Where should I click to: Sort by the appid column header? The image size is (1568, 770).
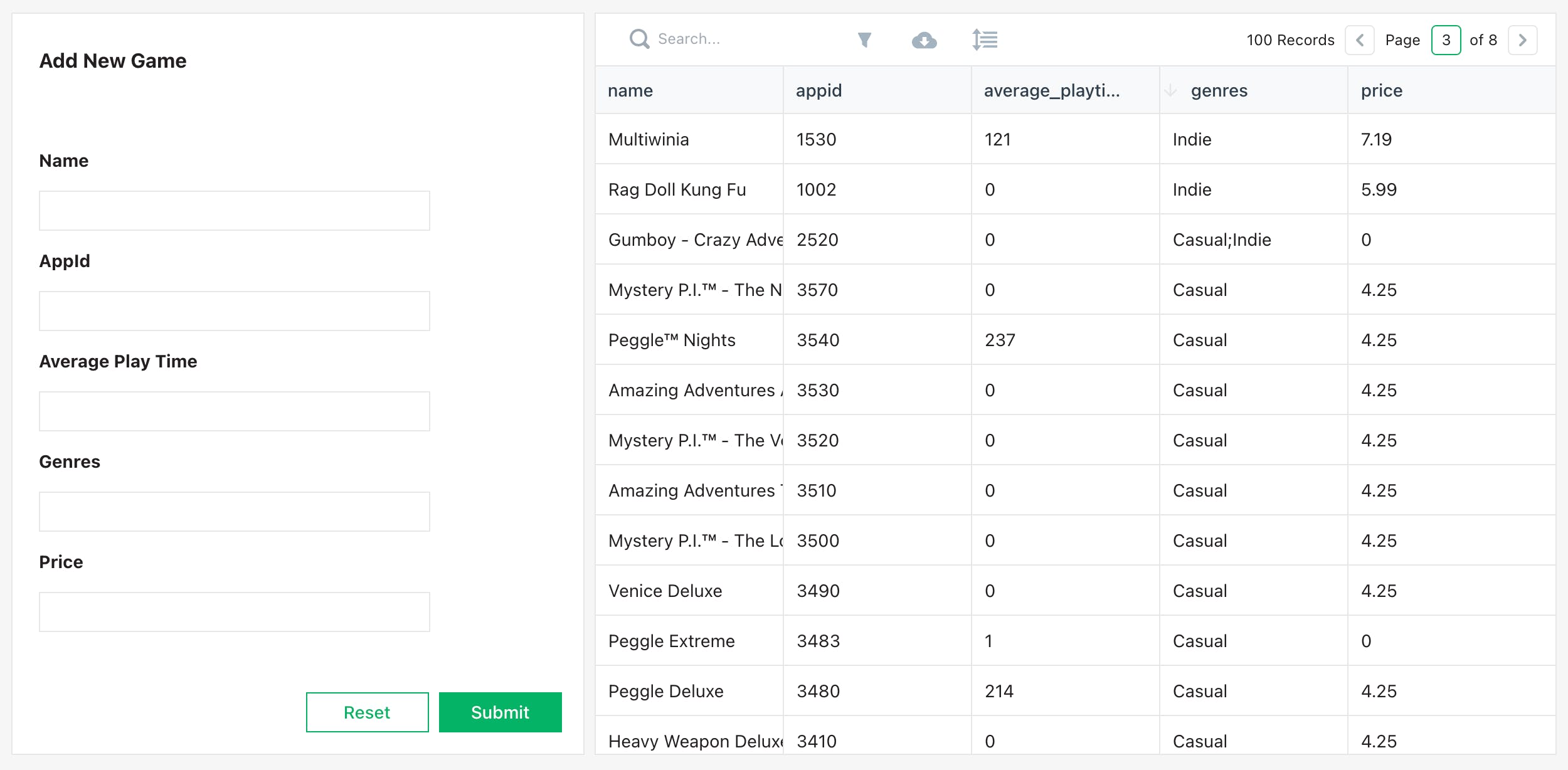818,91
